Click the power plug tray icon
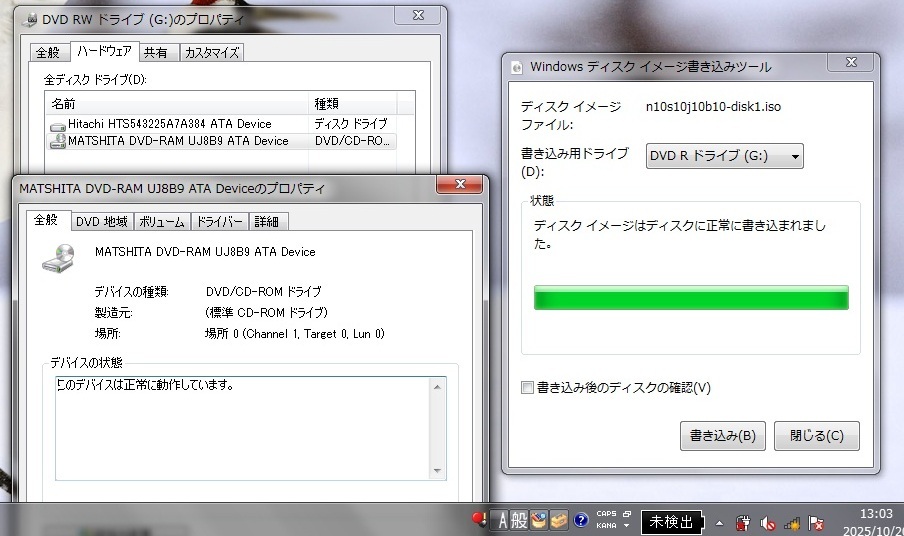Viewport: 904px width, 536px height. (x=743, y=523)
